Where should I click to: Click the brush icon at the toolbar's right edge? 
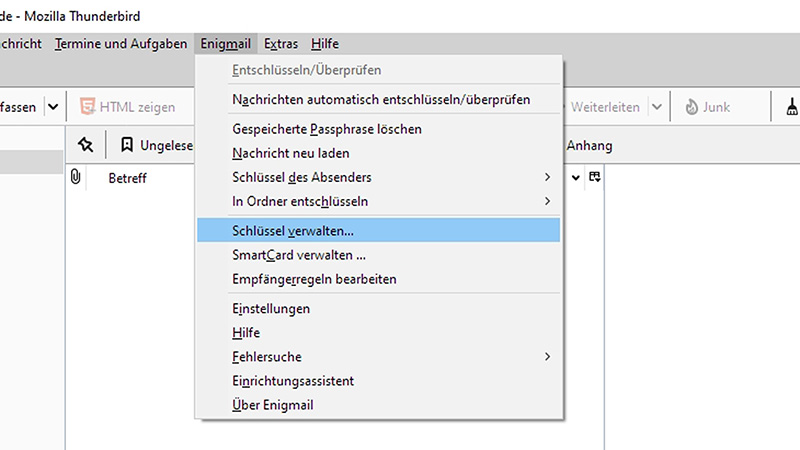tap(791, 107)
